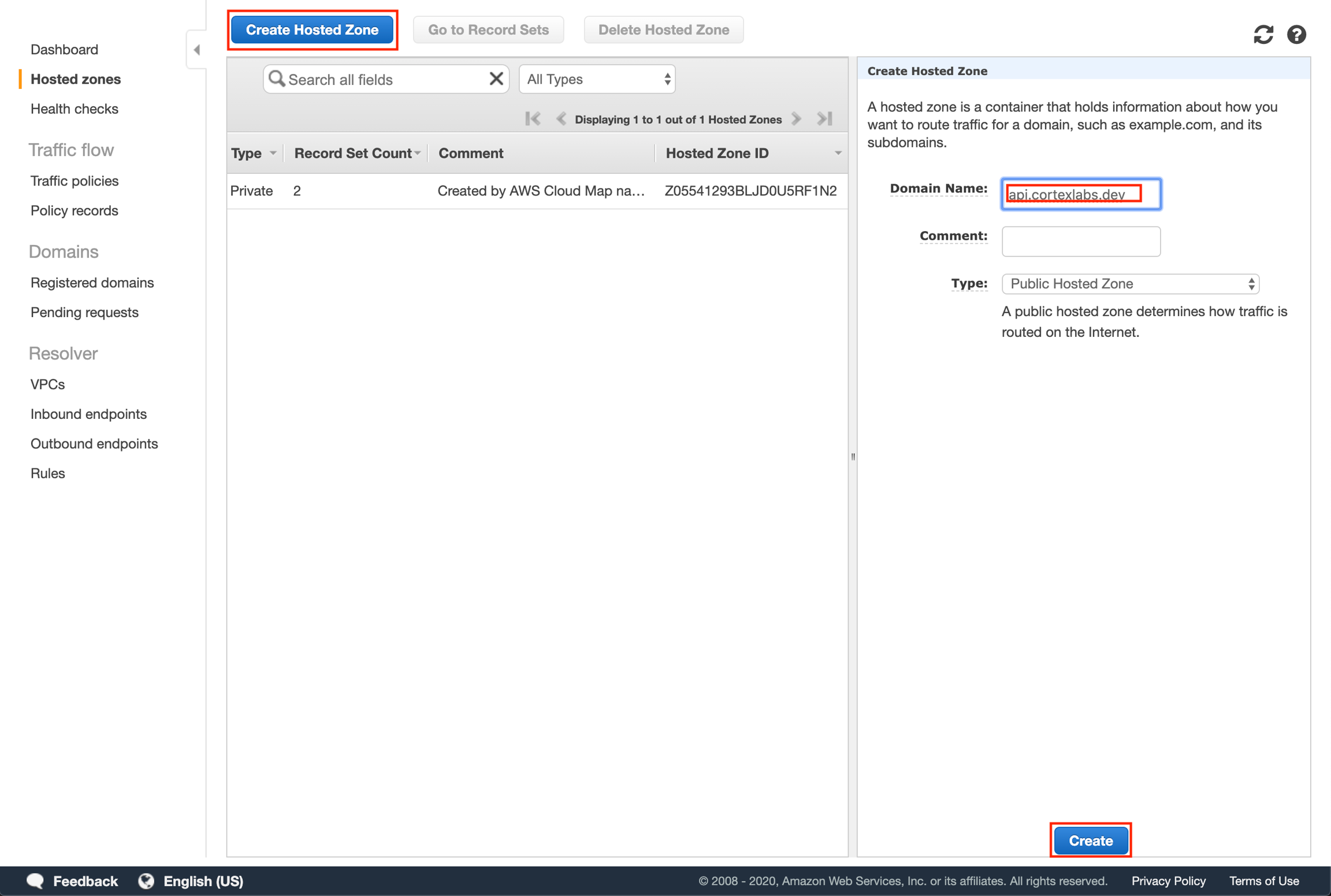Navigate to Registered domains
Image resolution: width=1331 pixels, height=896 pixels.
point(92,282)
